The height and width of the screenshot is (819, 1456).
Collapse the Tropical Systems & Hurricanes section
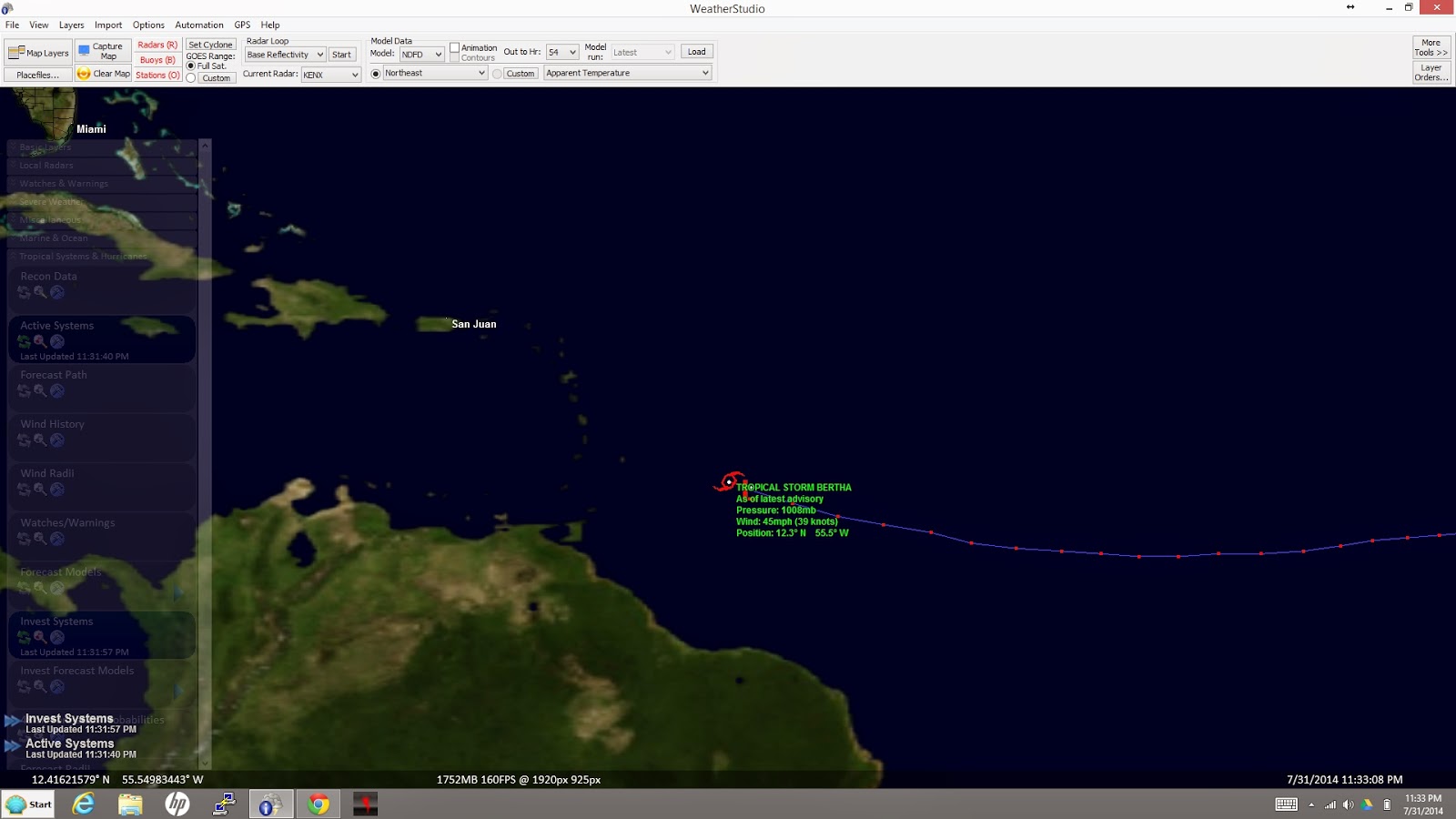(x=102, y=257)
